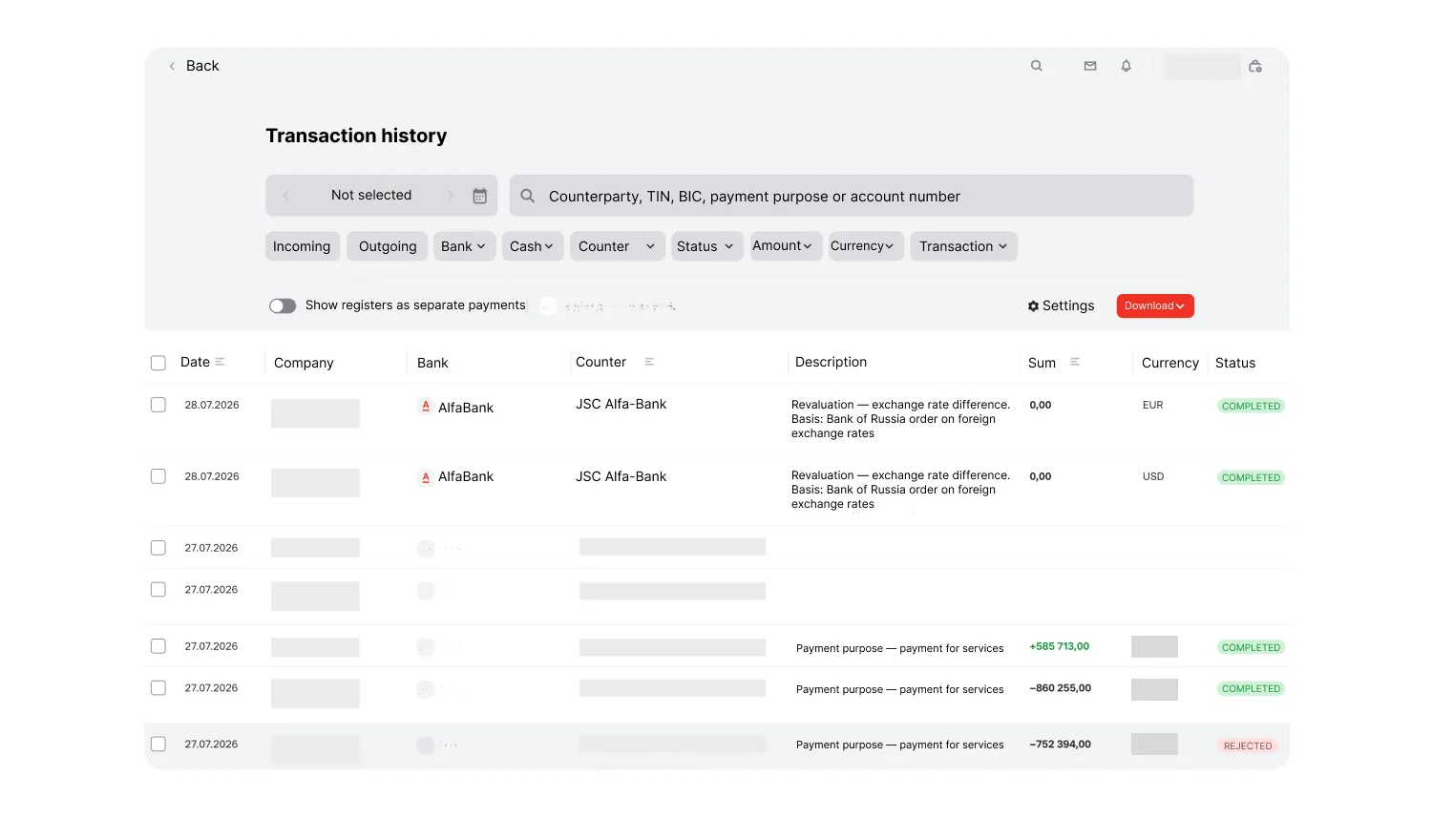Screen dimensions: 1432x840
Task: Expand the Transaction filter dropdown
Action: [963, 246]
